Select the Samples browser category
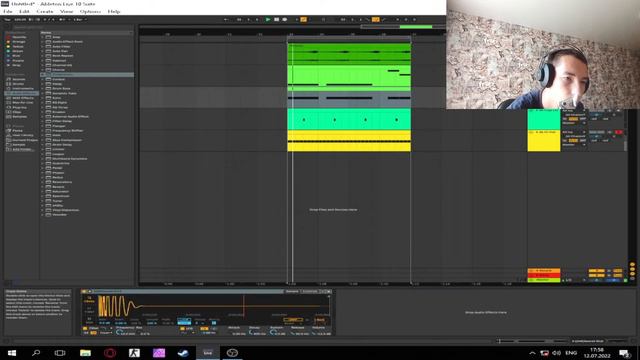 point(19,117)
